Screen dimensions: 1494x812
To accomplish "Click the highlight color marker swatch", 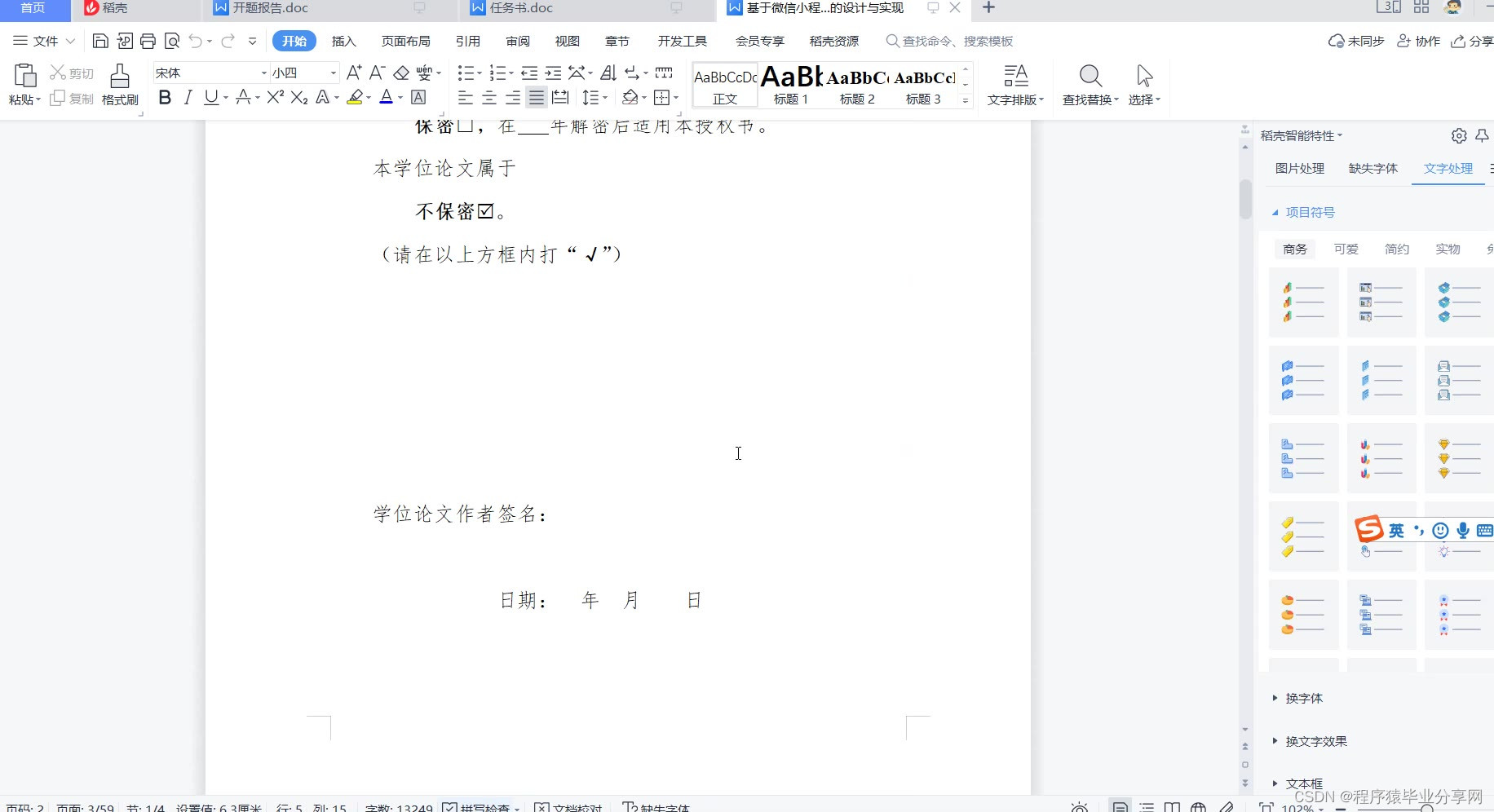I will [355, 98].
